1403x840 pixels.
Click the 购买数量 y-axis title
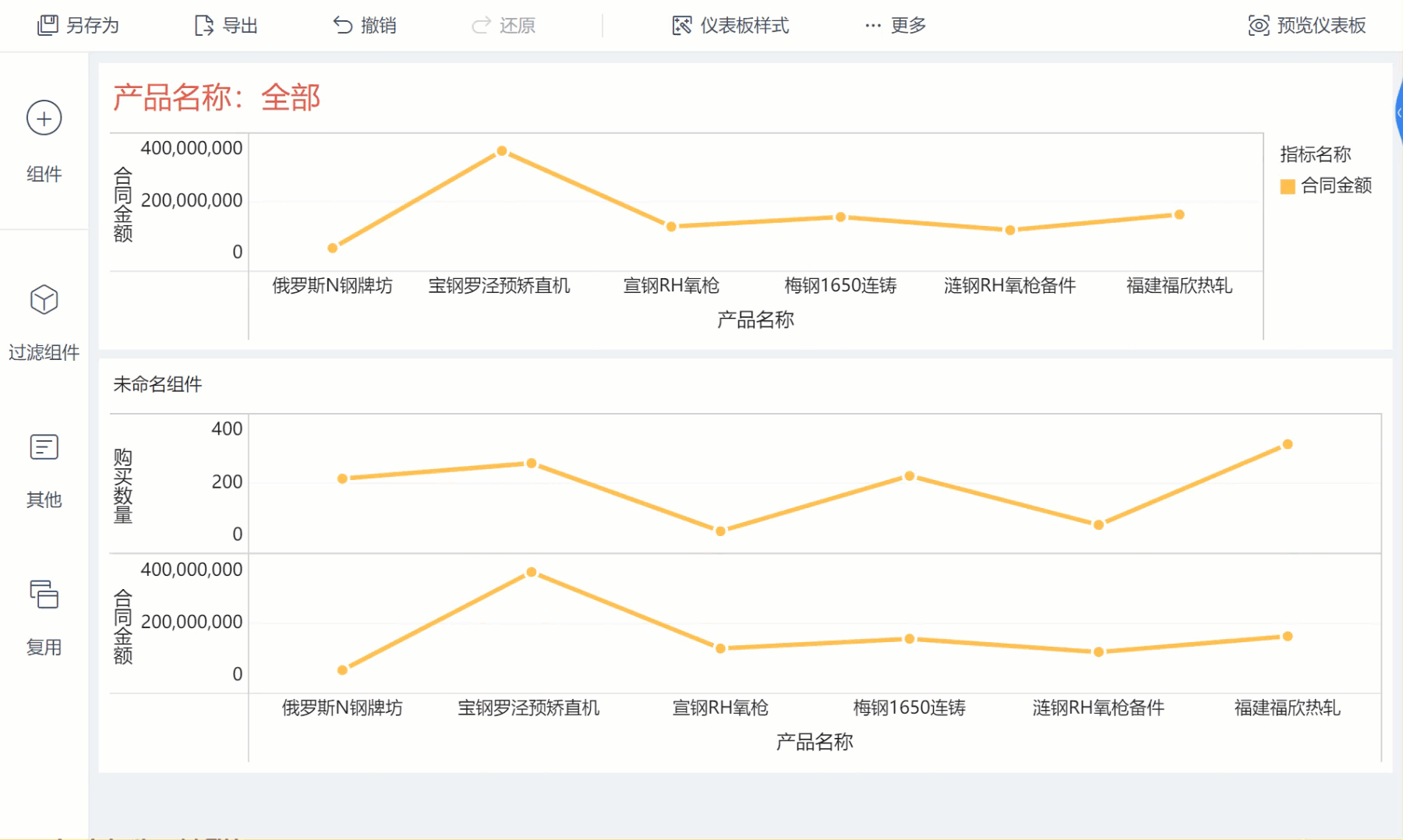tap(123, 485)
